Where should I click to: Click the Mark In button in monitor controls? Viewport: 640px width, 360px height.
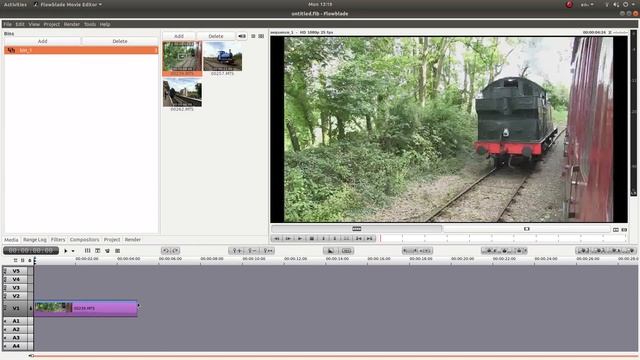tap(323, 238)
